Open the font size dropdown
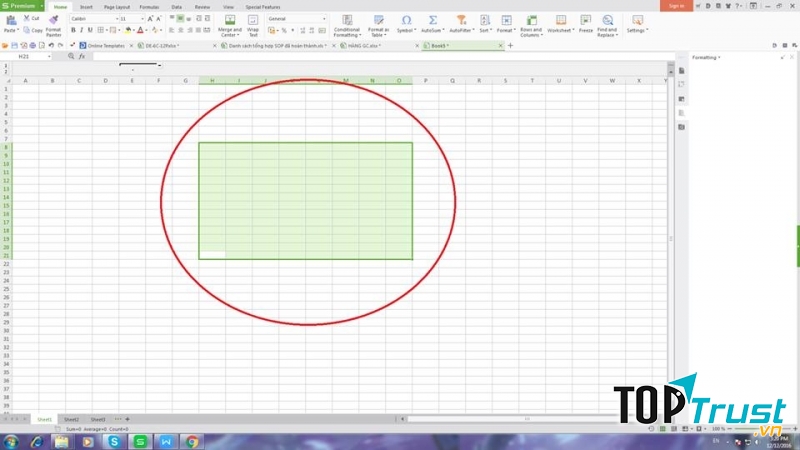The width and height of the screenshot is (800, 450). pos(131,19)
